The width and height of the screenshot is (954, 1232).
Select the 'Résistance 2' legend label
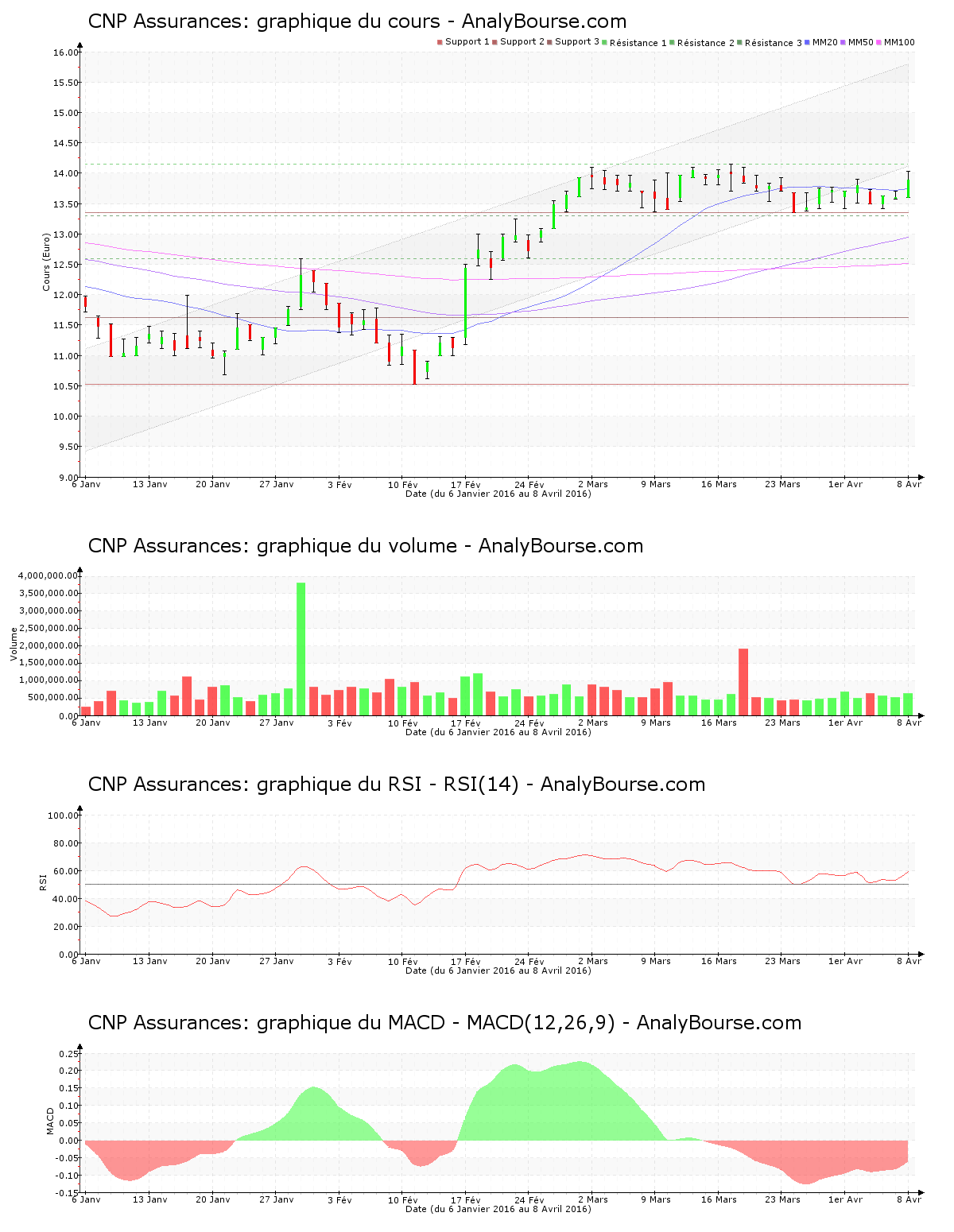point(706,43)
